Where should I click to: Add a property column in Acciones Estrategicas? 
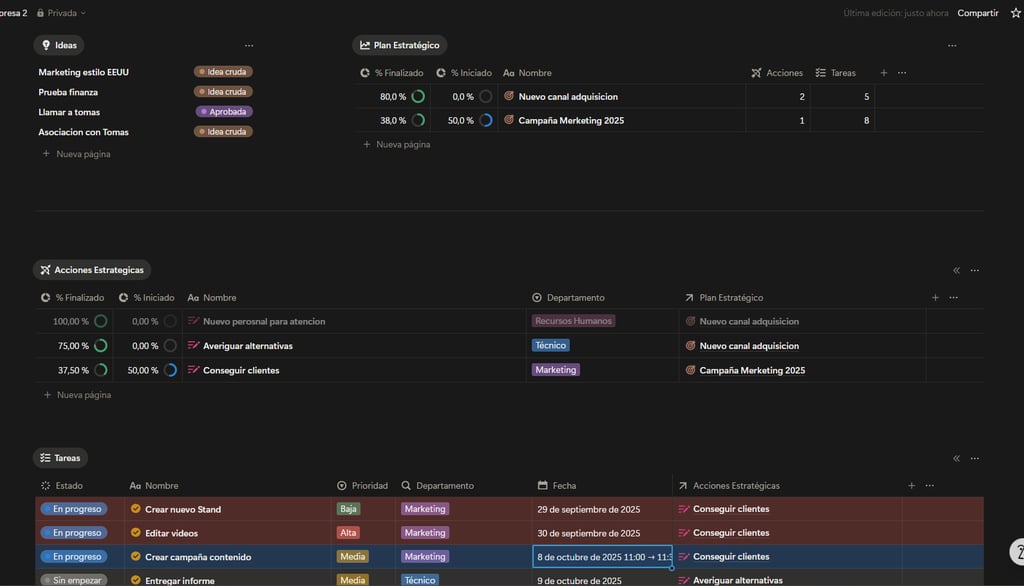(x=935, y=298)
